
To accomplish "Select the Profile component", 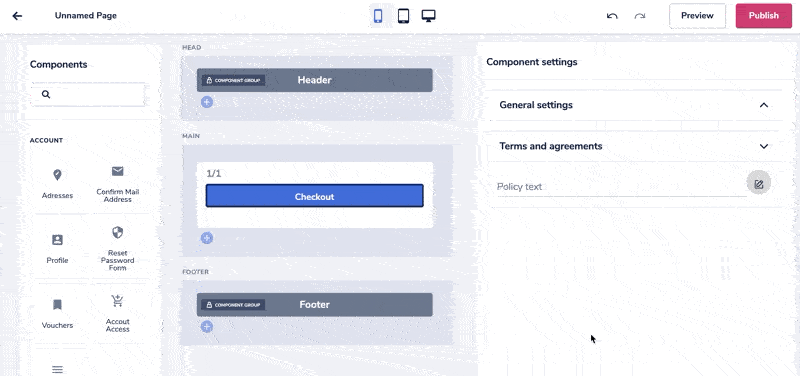I will [57, 249].
